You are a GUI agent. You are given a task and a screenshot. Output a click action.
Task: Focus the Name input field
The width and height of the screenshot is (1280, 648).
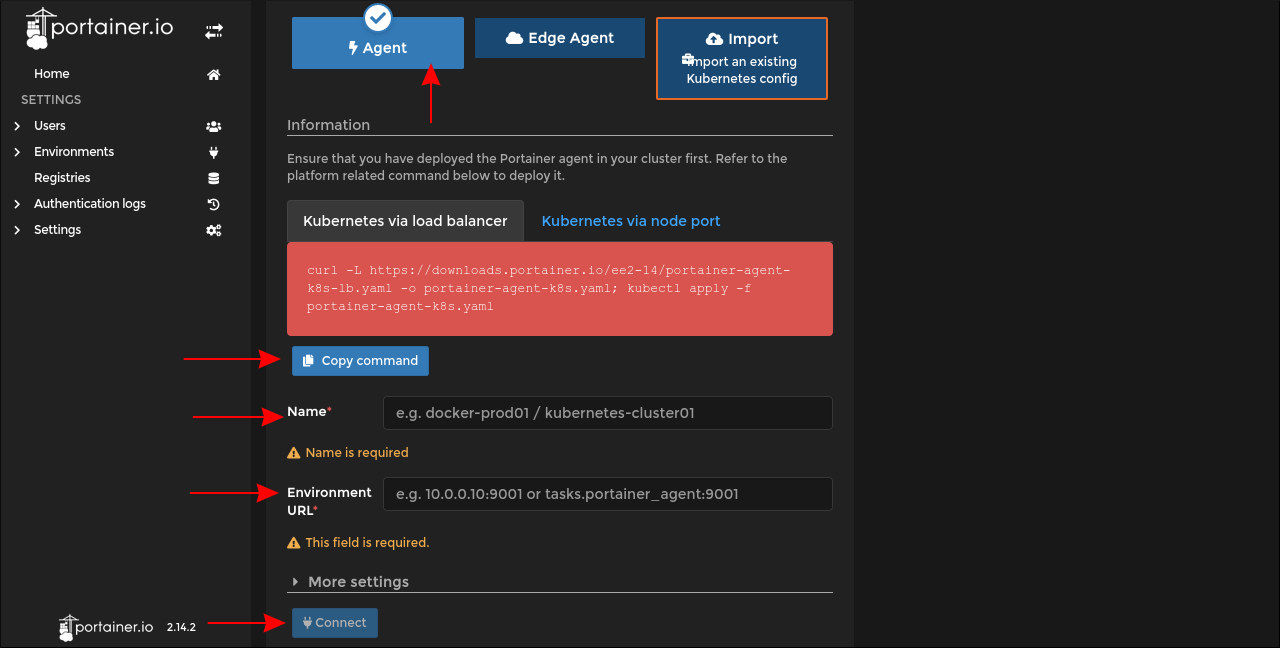coord(608,413)
